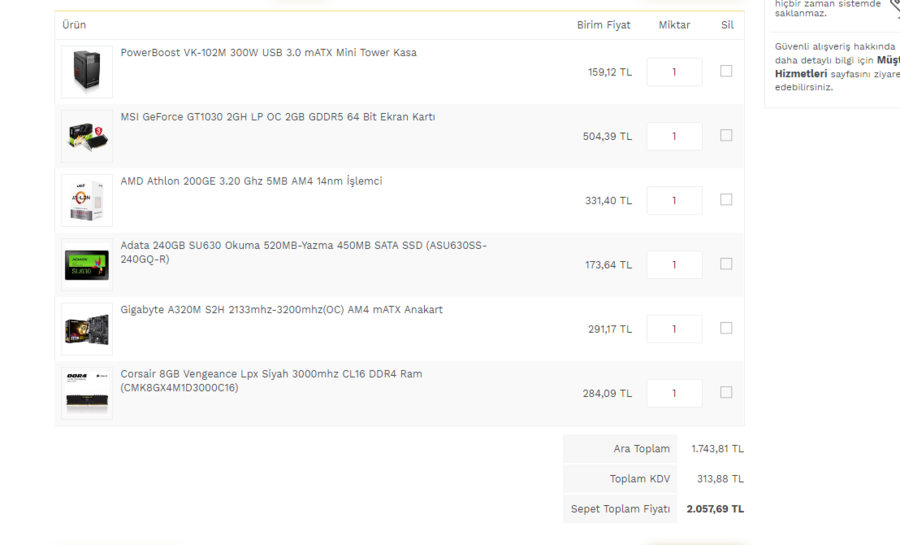Open the MSI graphics card thumbnail

(87, 136)
